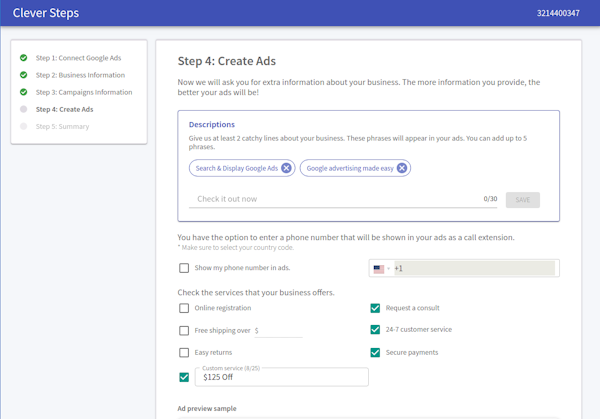This screenshot has height=419, width=600.
Task: Remove the 'Search & Display Google Ads' phrase
Action: click(286, 168)
